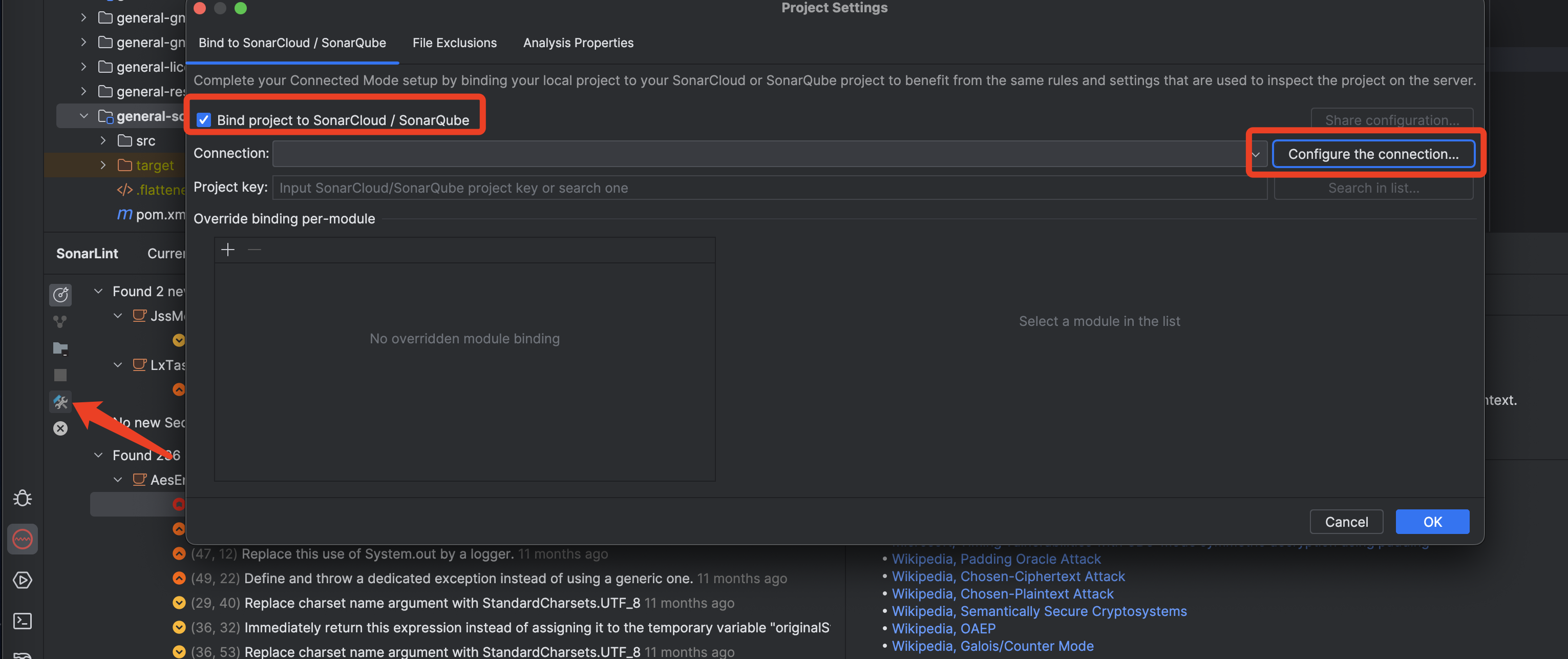Confirm settings with the OK button
Image resolution: width=1568 pixels, height=659 pixels.
[x=1432, y=522]
